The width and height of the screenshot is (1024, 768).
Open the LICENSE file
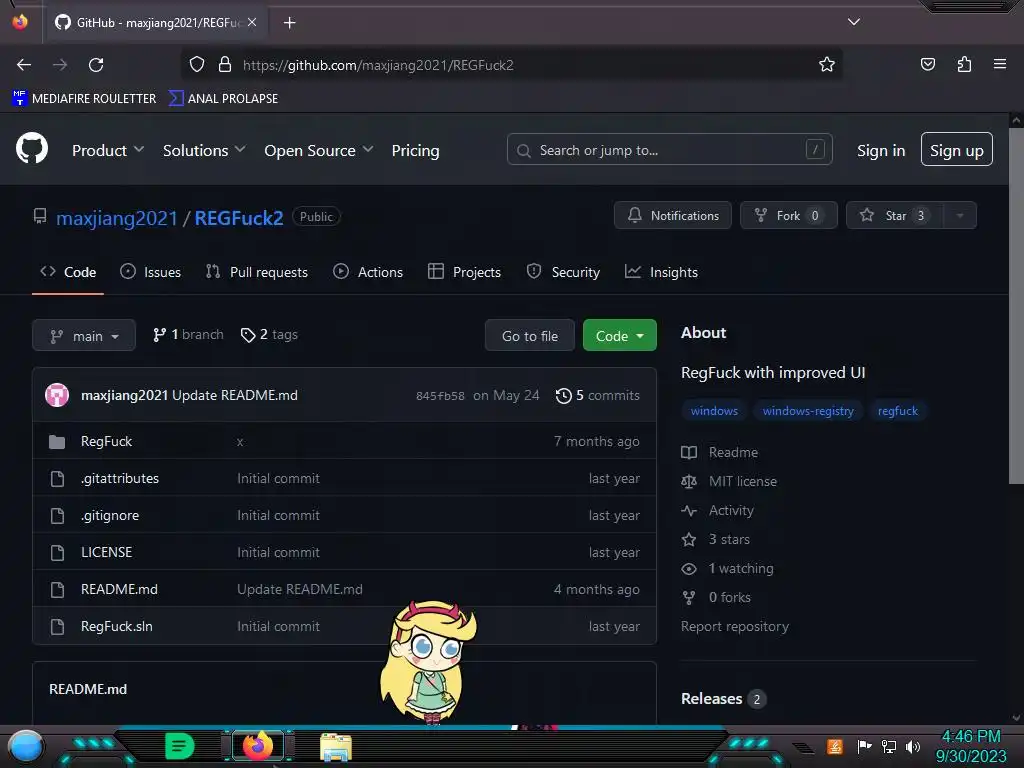106,552
